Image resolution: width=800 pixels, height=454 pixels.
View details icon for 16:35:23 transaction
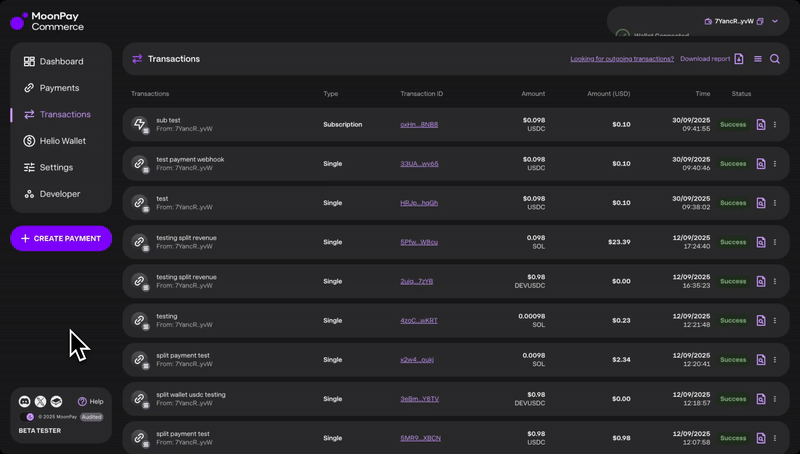pos(761,282)
